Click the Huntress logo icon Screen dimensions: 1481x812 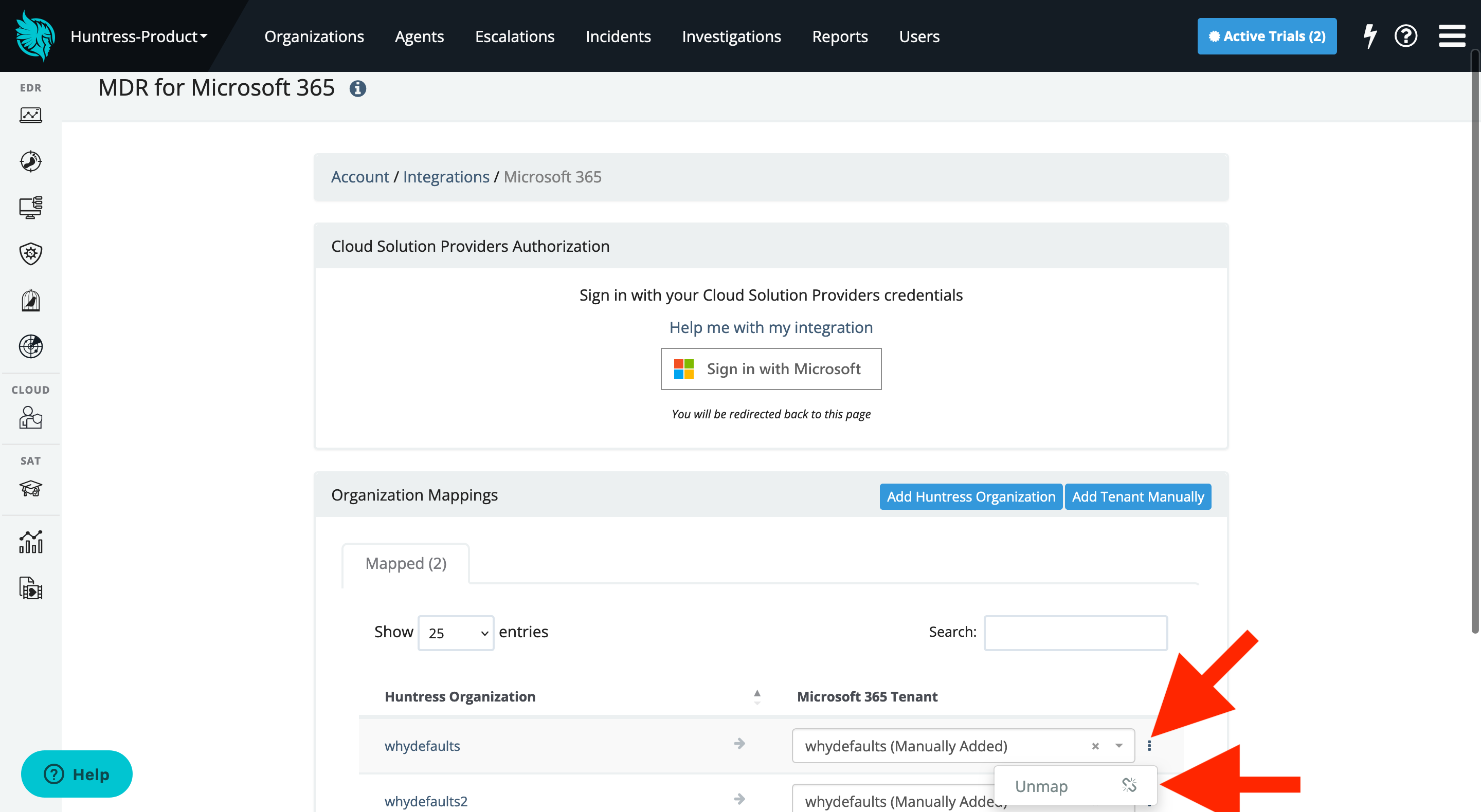click(35, 36)
